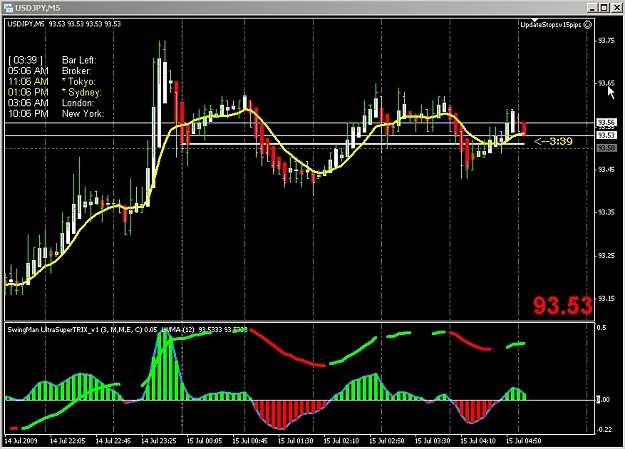Click the '15 Jul 00:05' time axis label
This screenshot has height=449, width=625.
click(x=204, y=441)
